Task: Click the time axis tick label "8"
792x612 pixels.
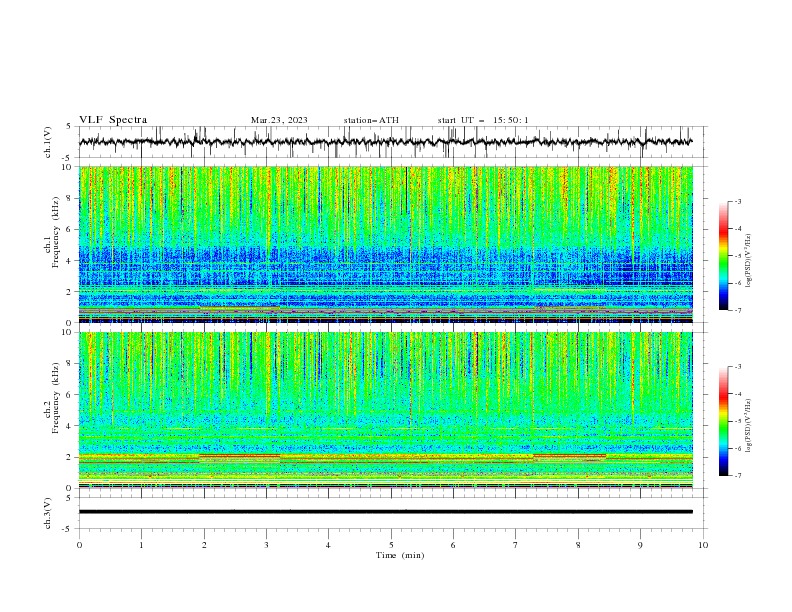Action: (578, 545)
